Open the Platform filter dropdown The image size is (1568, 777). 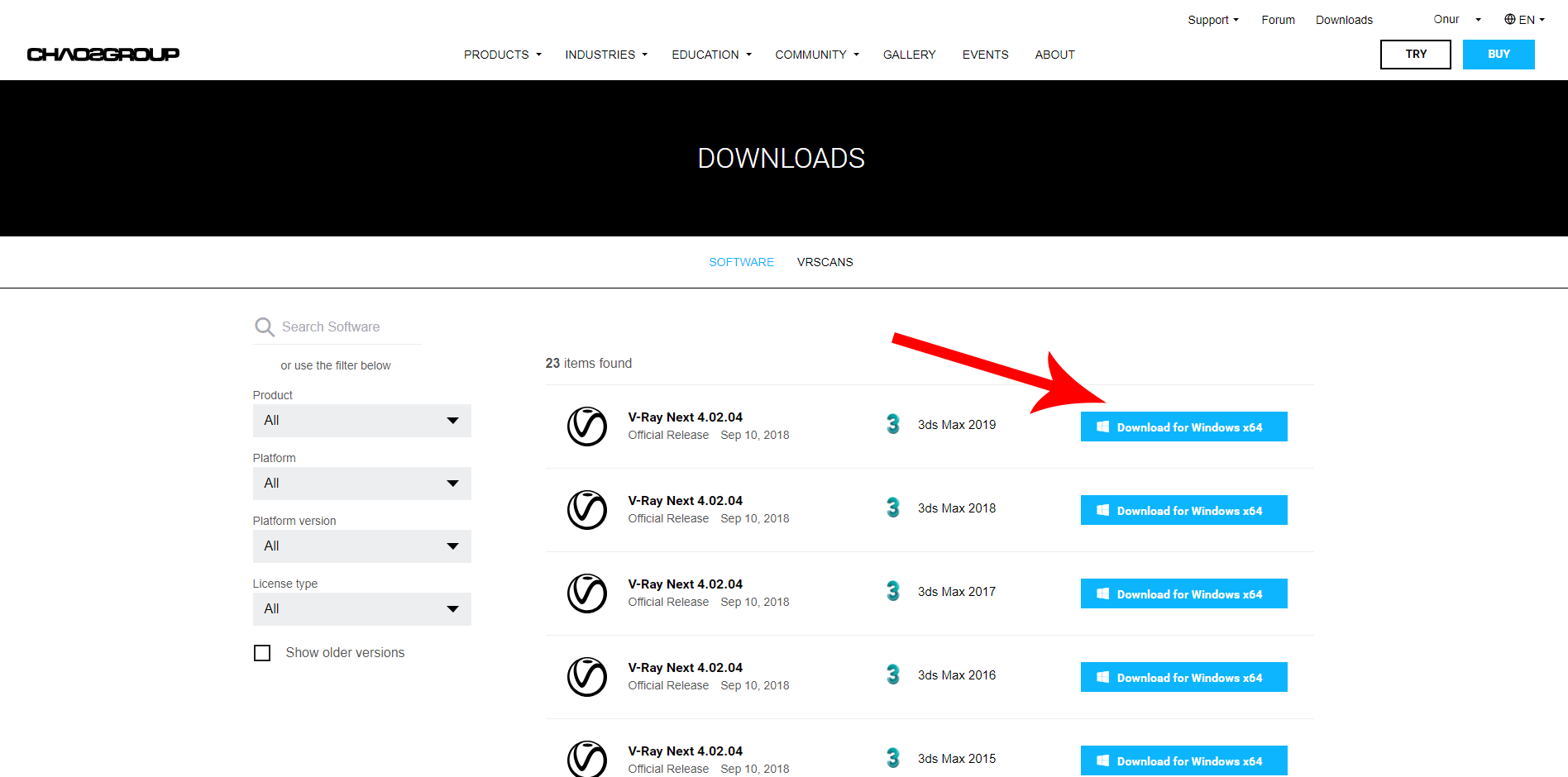pos(362,484)
